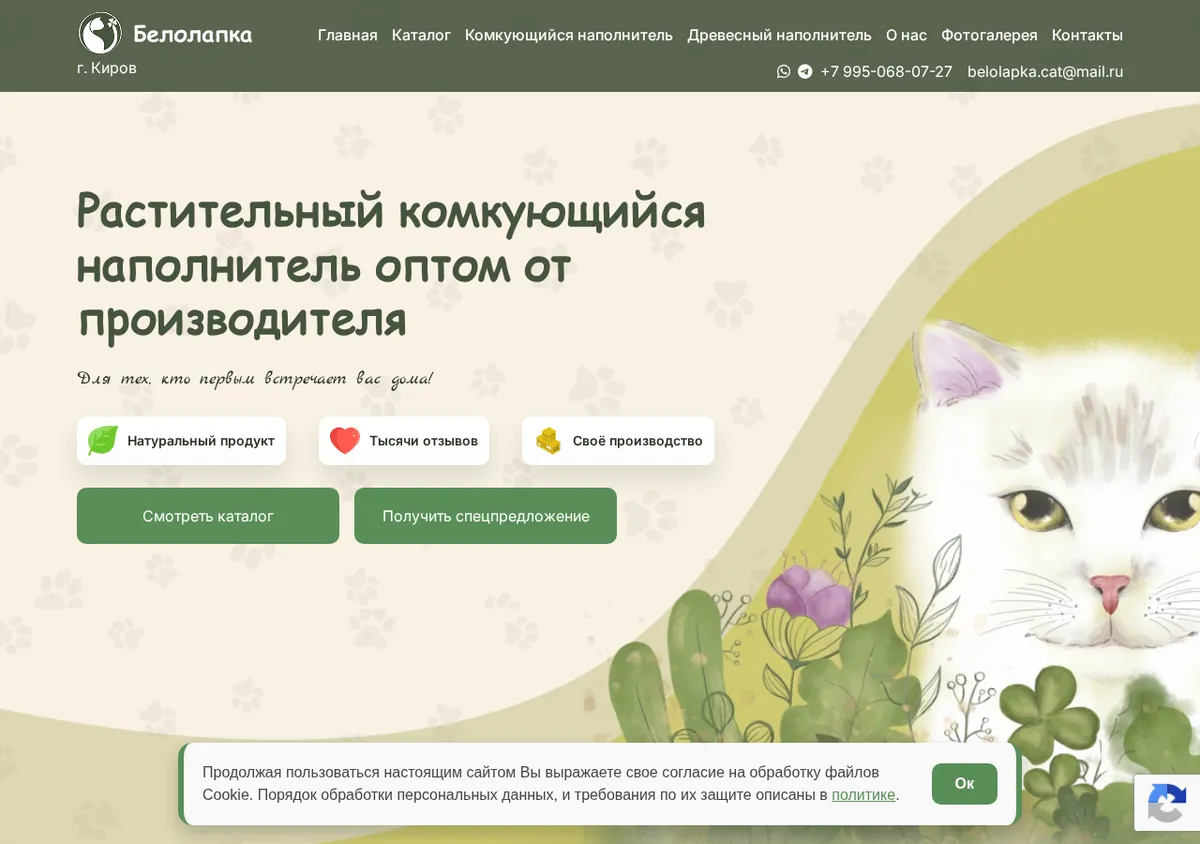Click the yellow boxes Своё производство icon
Viewport: 1200px width, 844px height.
(x=548, y=441)
